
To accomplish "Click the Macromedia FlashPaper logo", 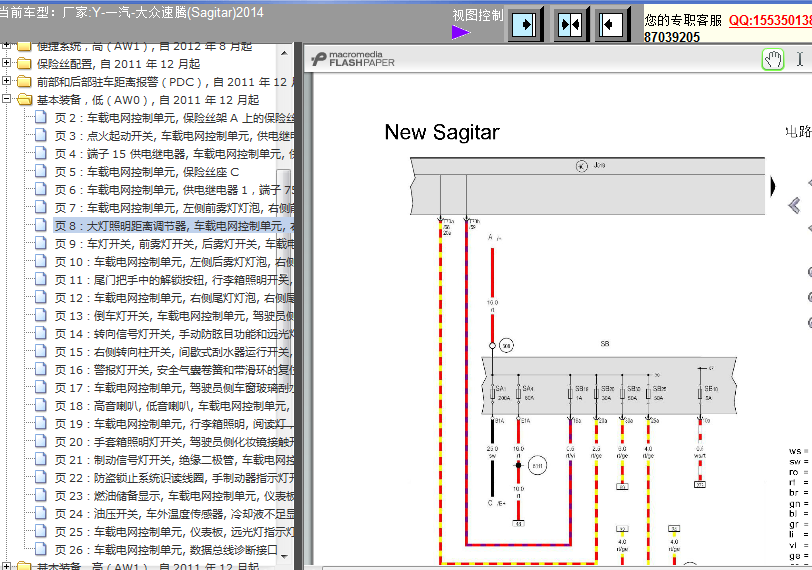I will (353, 59).
